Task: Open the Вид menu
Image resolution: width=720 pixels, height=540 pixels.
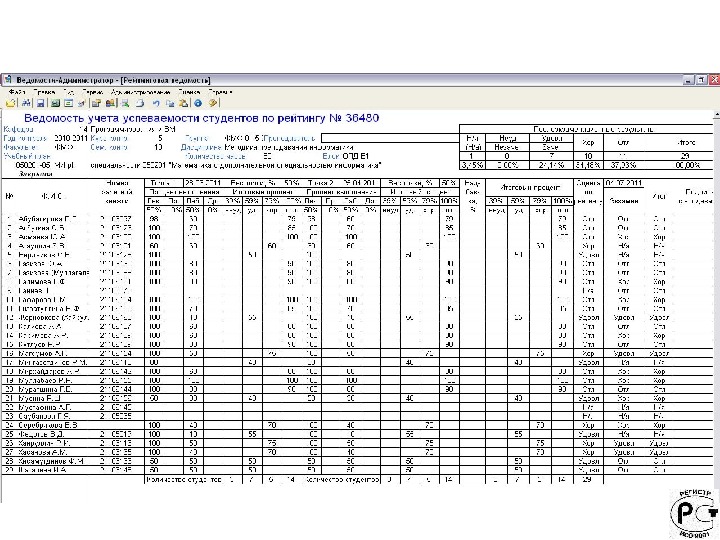Action: pyautogui.click(x=68, y=92)
